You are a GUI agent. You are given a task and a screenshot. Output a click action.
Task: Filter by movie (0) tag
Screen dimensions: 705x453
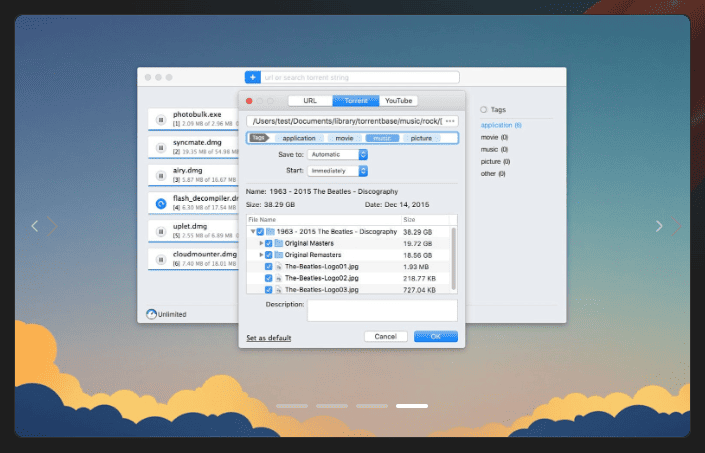pyautogui.click(x=494, y=137)
